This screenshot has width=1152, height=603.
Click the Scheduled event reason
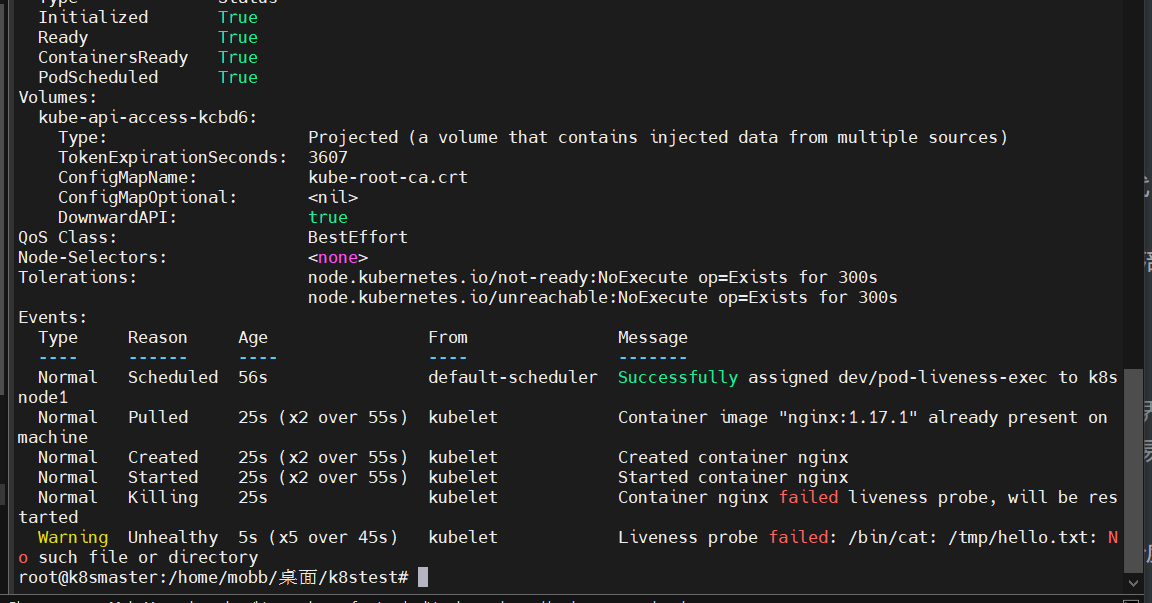coord(172,377)
